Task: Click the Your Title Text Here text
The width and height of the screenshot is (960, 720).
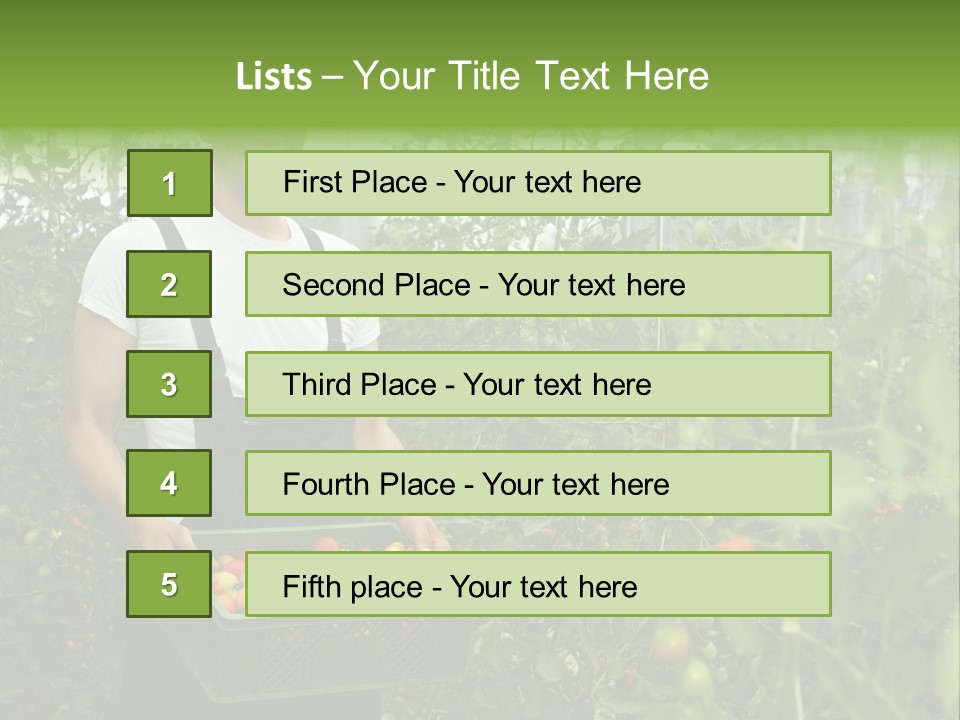Action: [x=531, y=76]
